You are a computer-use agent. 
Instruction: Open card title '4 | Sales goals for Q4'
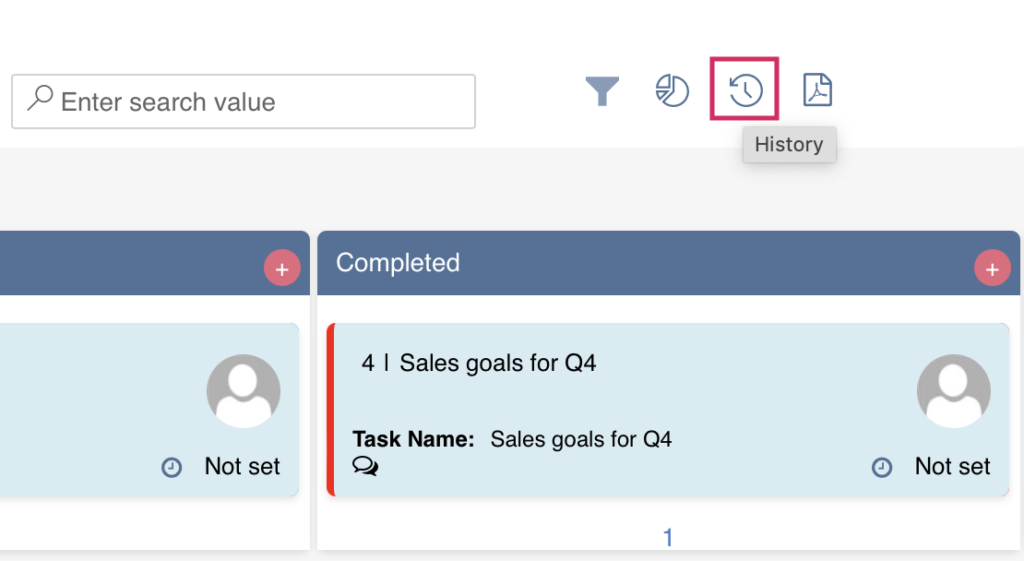479,363
